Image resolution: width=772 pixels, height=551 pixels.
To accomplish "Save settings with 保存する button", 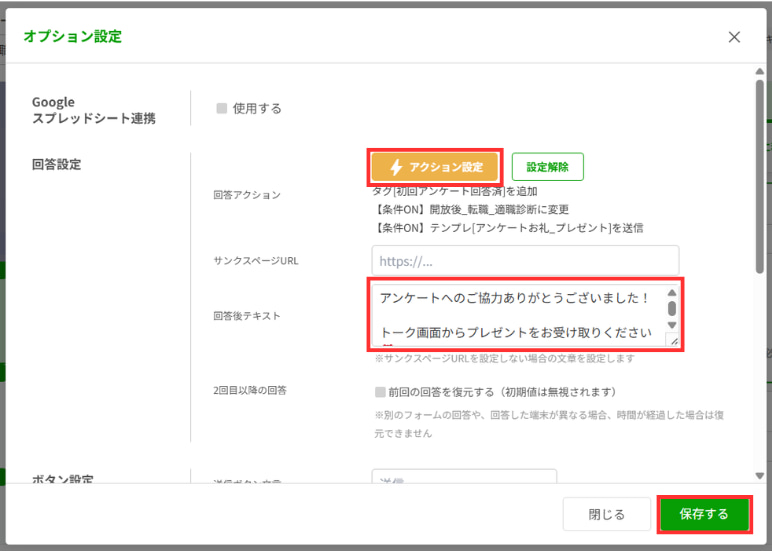I will click(x=704, y=514).
